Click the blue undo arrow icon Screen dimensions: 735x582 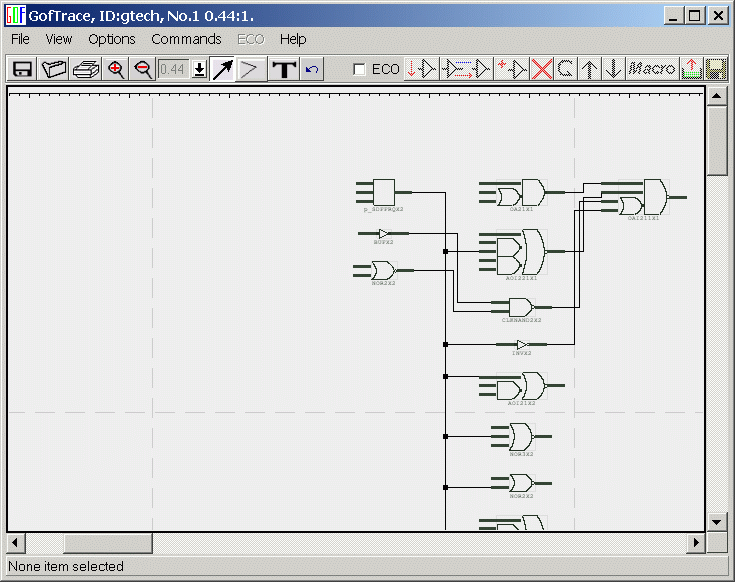pos(313,69)
